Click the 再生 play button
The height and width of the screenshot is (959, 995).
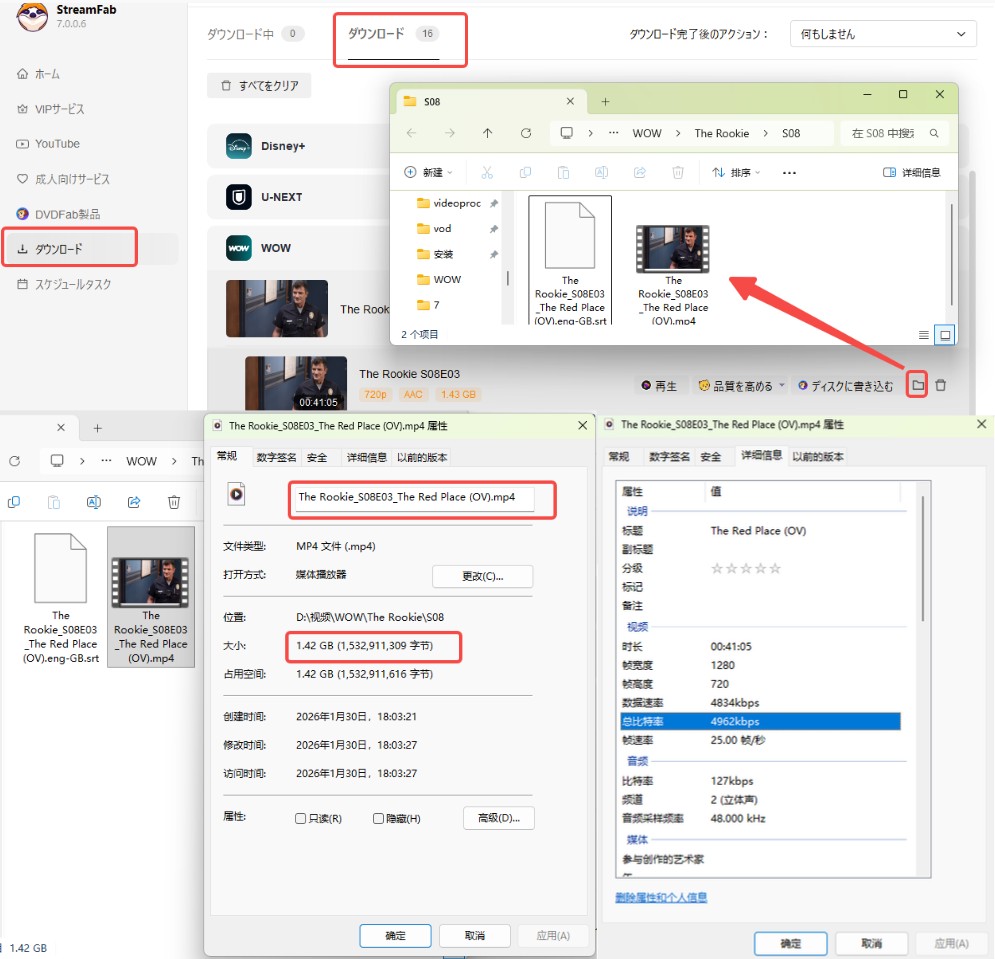coord(658,386)
